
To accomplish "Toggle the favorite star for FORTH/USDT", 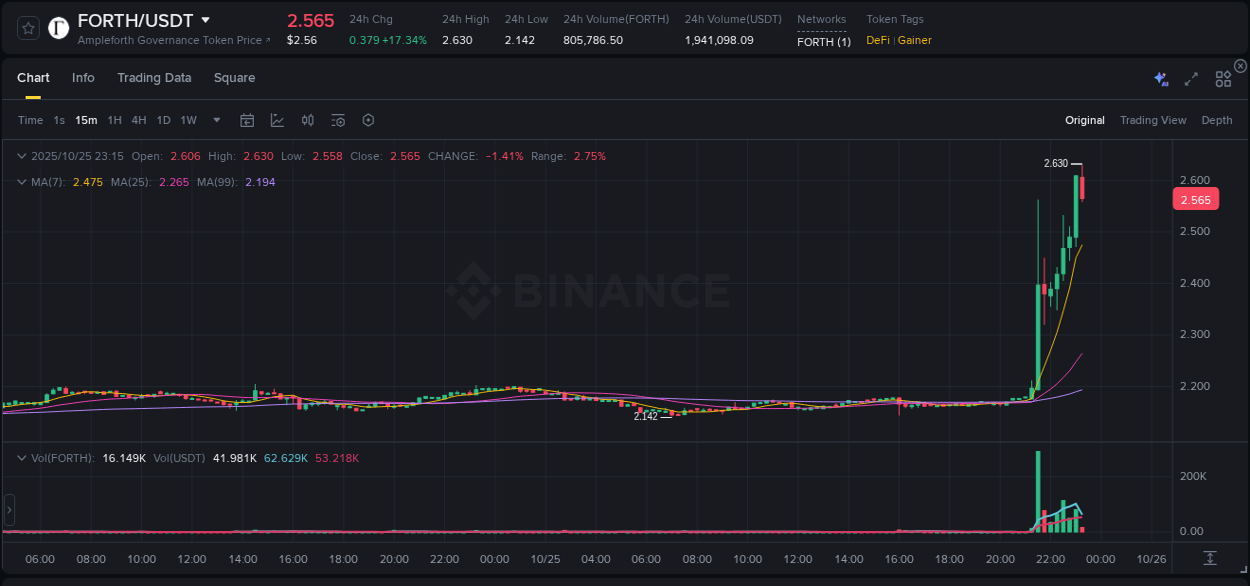I will [29, 28].
